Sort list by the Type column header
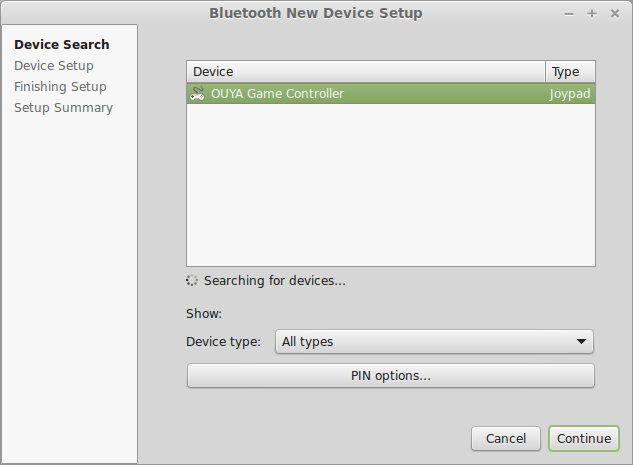Image resolution: width=633 pixels, height=465 pixels. (570, 72)
